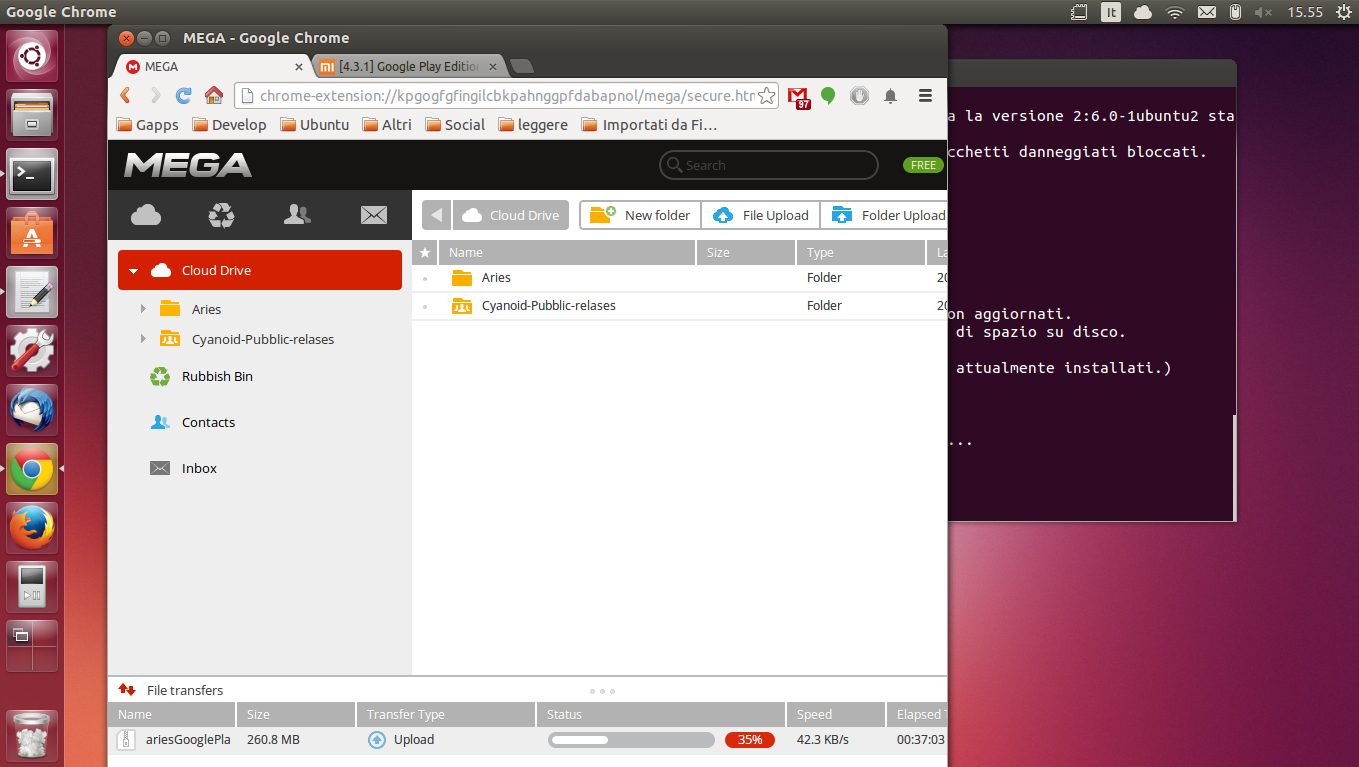Click the Chrome back arrow

(x=125, y=95)
